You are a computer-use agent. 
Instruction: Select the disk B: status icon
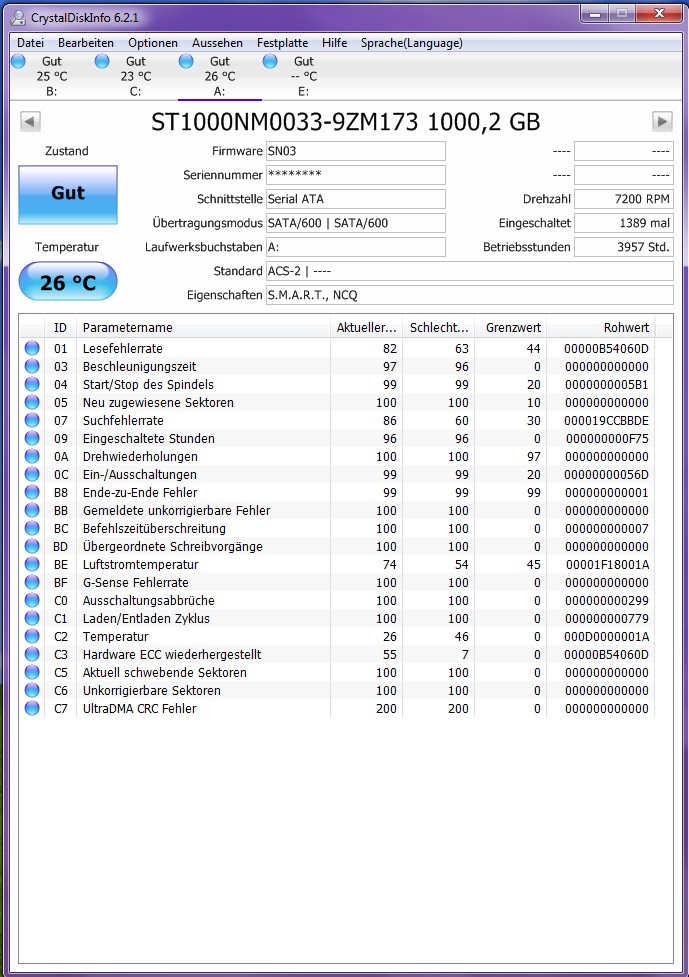[x=19, y=61]
